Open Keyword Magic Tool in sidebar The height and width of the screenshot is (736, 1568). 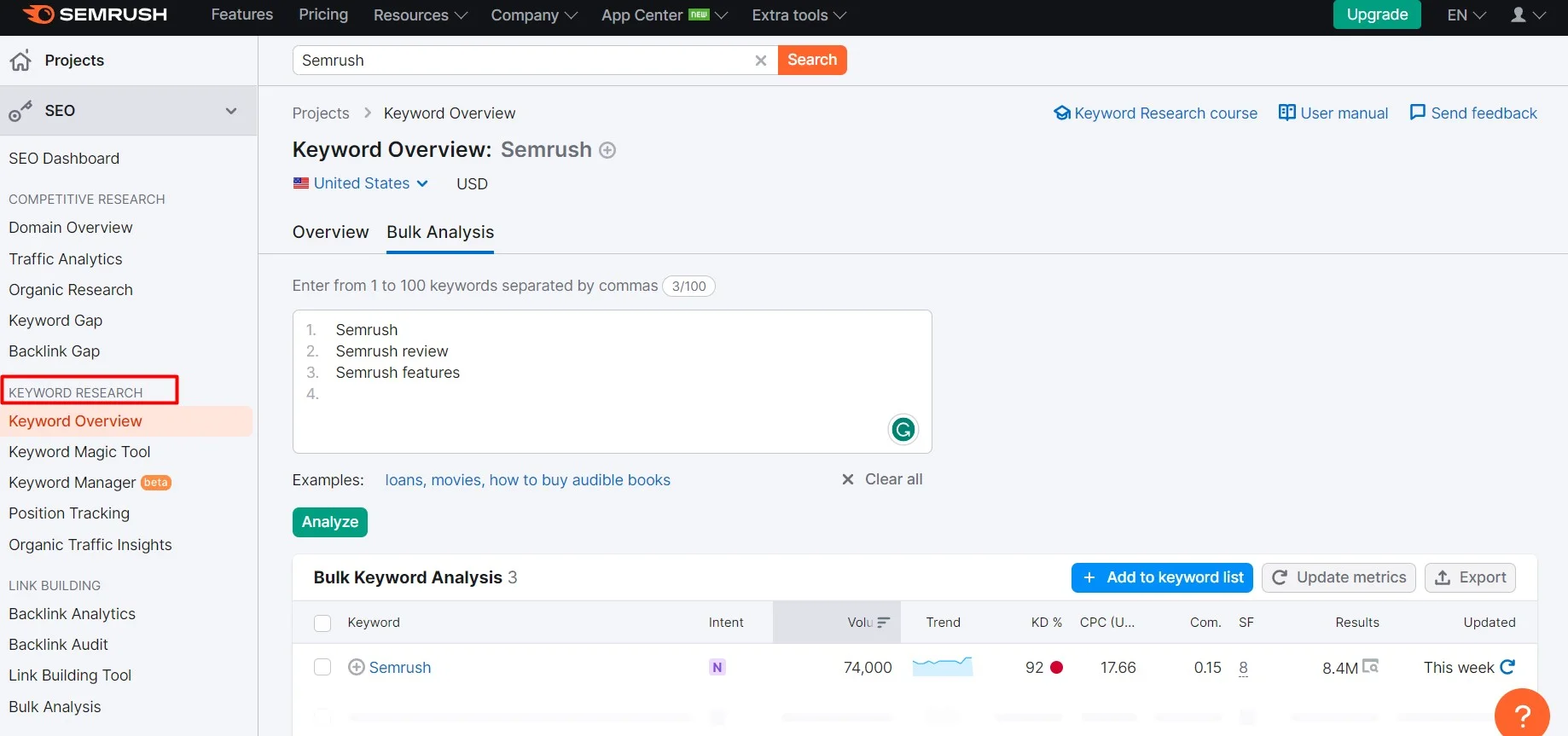pos(79,452)
